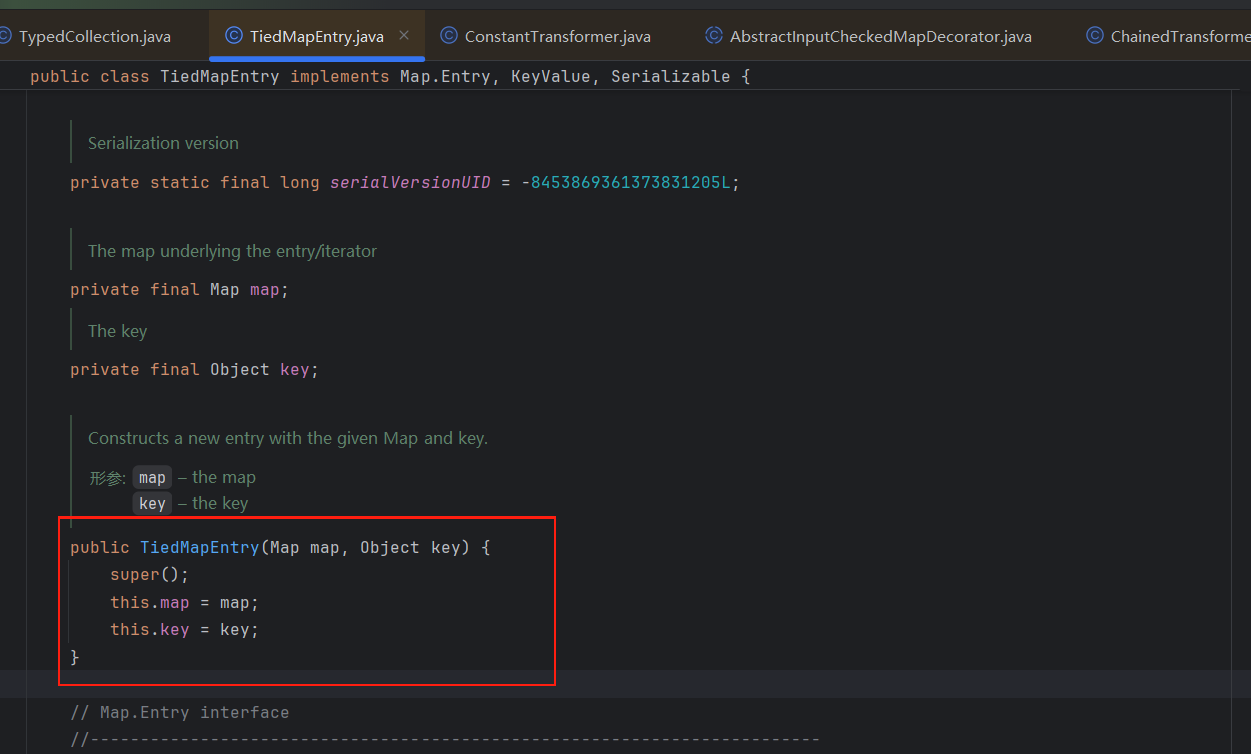Click the 'Serialization version' doc comment
Viewport: 1251px width, 754px height.
point(163,143)
